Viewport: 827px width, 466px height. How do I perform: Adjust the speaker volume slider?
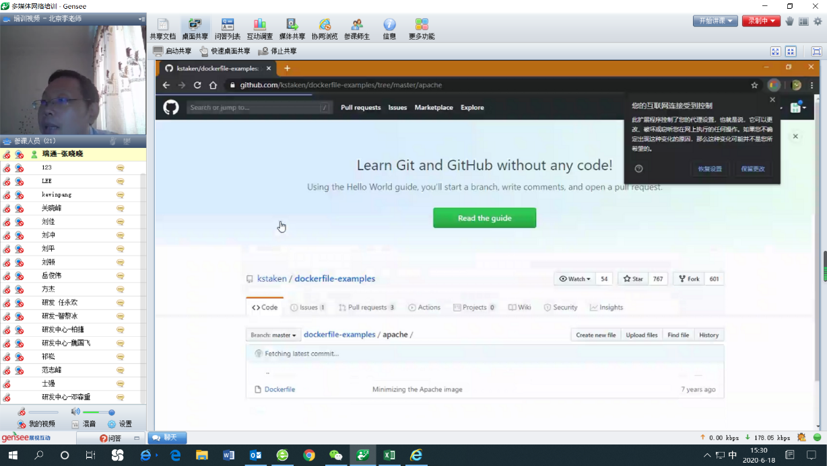click(x=97, y=412)
